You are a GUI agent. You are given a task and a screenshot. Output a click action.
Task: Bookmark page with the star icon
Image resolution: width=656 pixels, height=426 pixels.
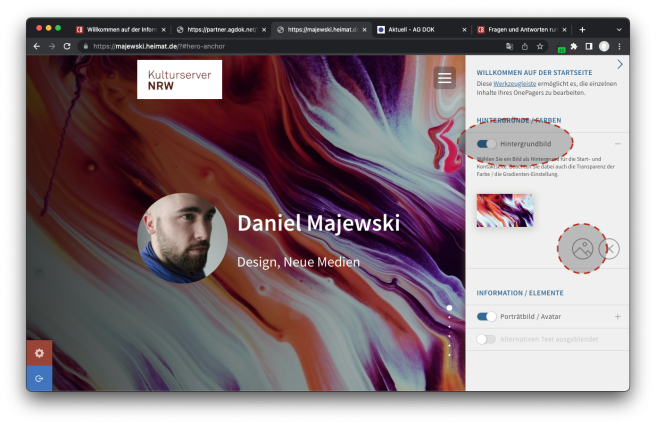[540, 46]
